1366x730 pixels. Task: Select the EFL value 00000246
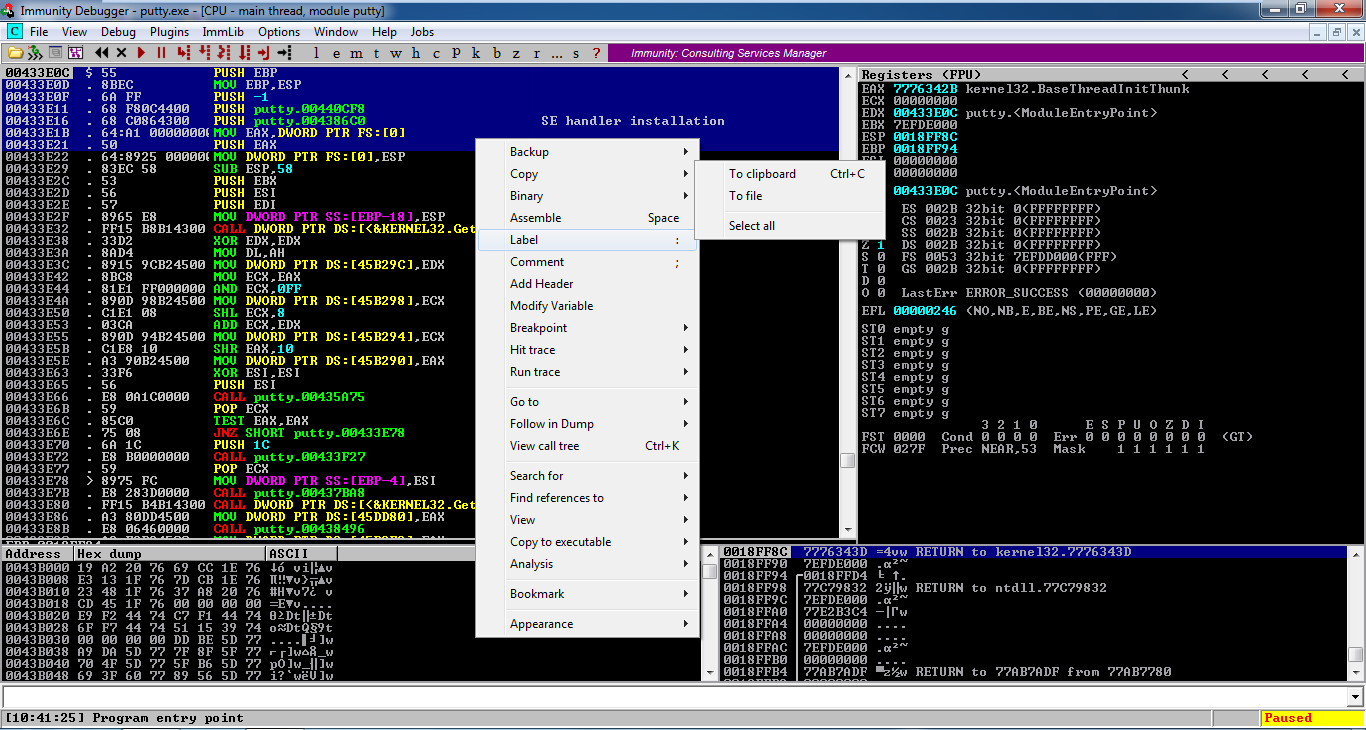(x=925, y=311)
